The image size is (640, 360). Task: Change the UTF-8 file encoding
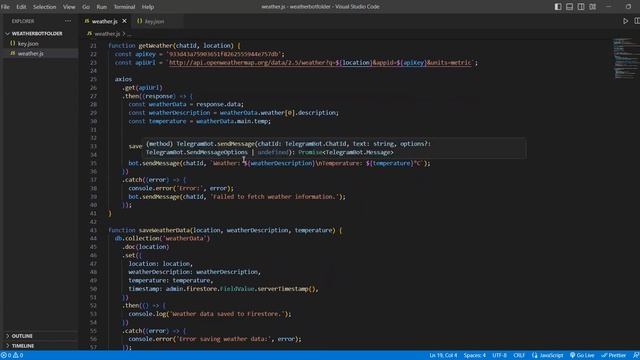(x=500, y=356)
